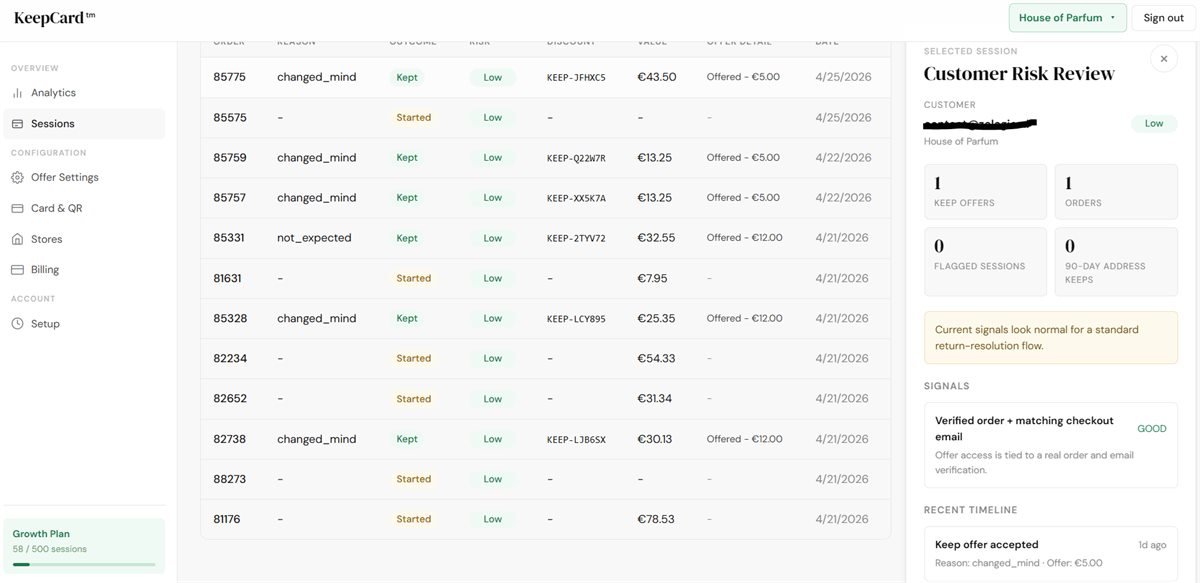The image size is (1200, 583).
Task: Click the Low risk badge for order 81176
Action: 493,519
